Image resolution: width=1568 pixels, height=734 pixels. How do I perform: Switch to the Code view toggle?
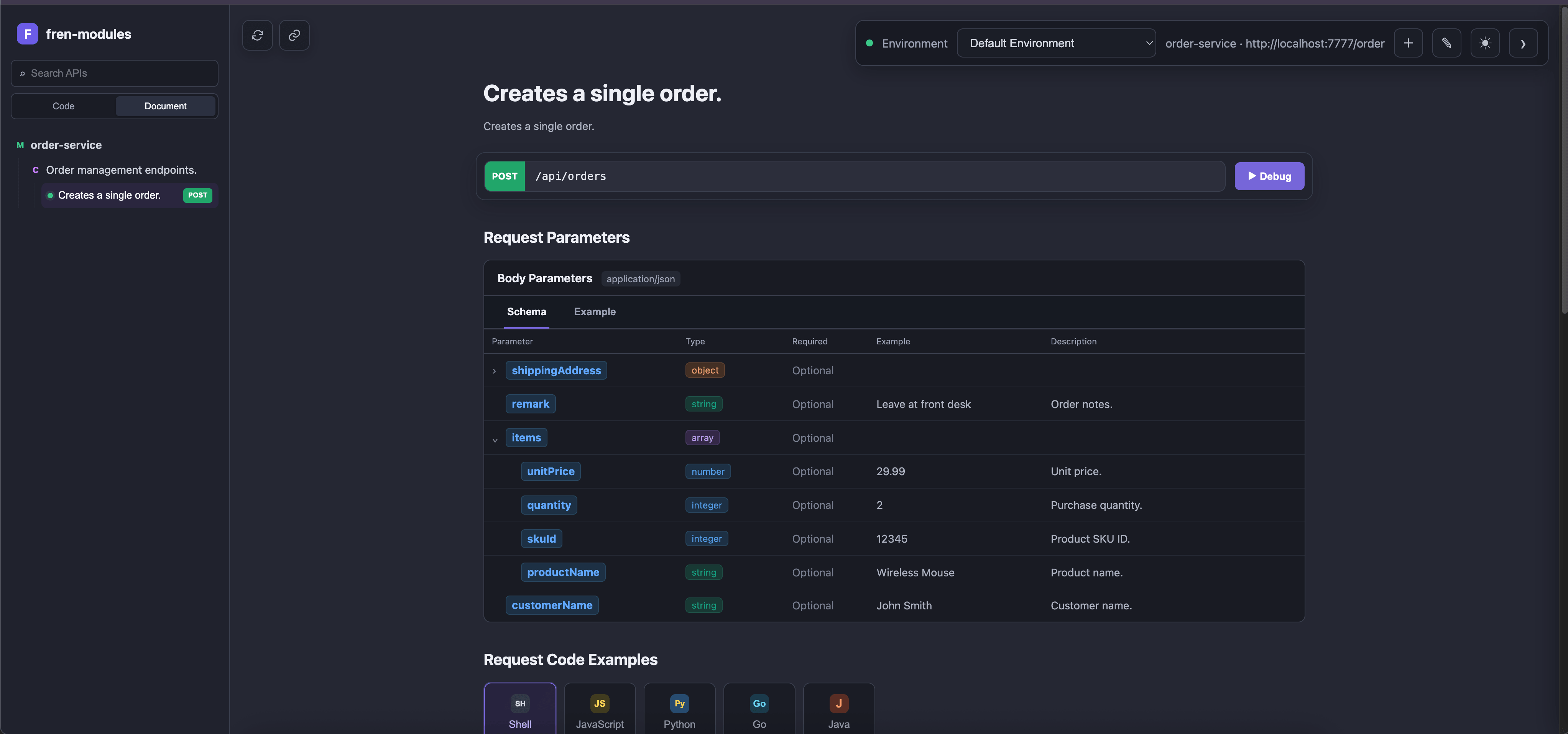pos(63,106)
